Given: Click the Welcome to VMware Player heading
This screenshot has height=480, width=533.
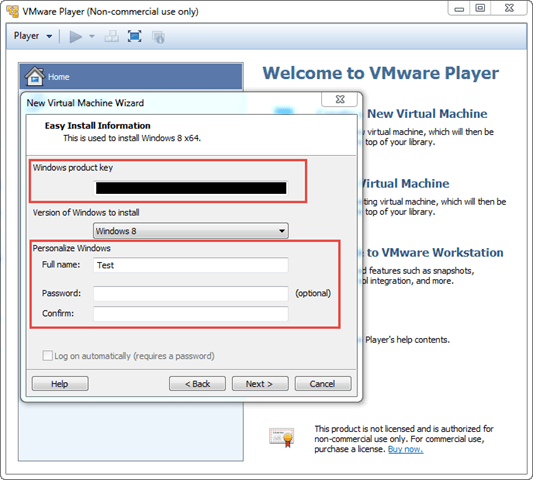Looking at the screenshot, I should [x=380, y=73].
